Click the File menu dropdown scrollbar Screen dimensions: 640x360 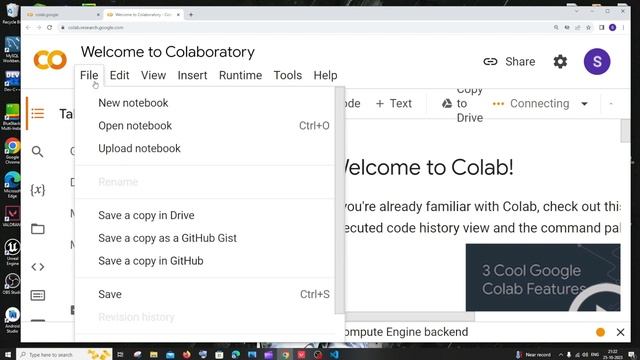(x=340, y=200)
